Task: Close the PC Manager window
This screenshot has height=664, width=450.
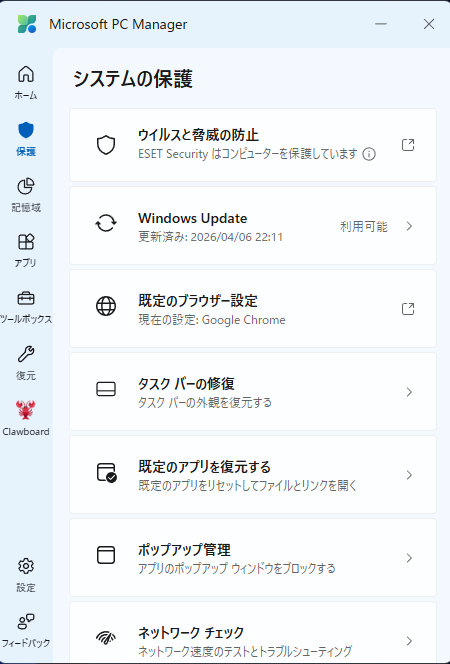Action: (429, 24)
